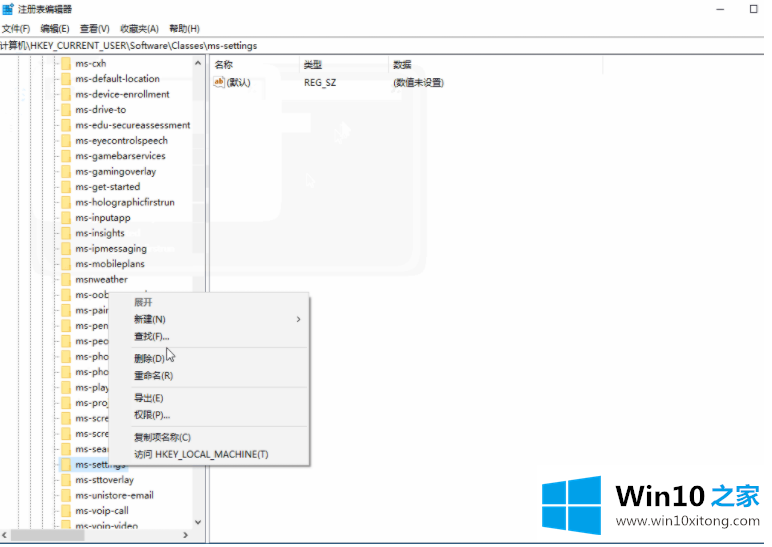Click the folder icon beside ms-eyecontrolspeech
772x547 pixels.
click(65, 141)
